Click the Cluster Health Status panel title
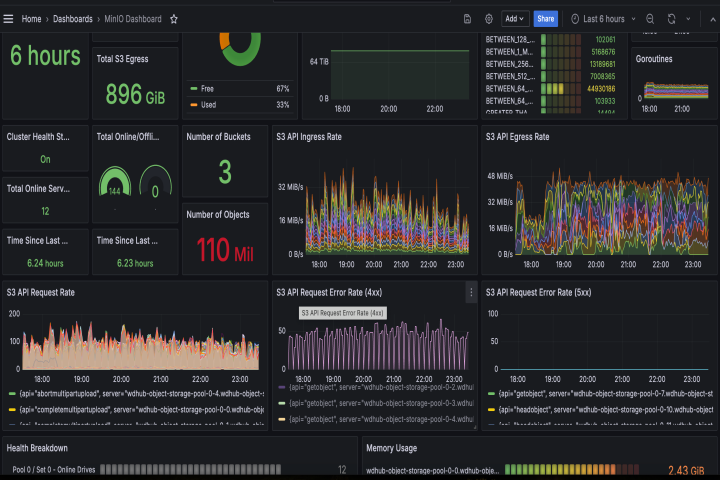Viewport: 720px width, 480px height. coord(38,137)
